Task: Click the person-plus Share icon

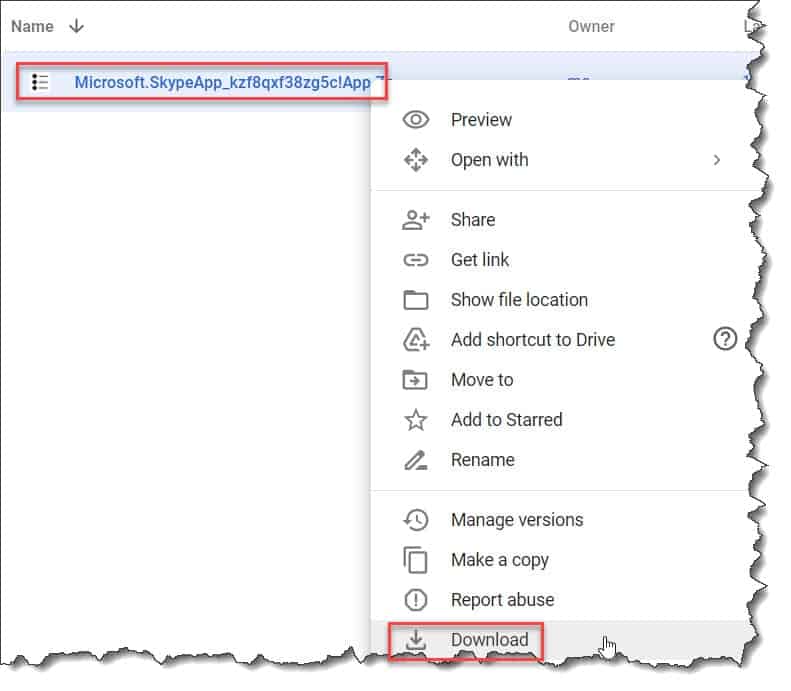Action: point(416,220)
